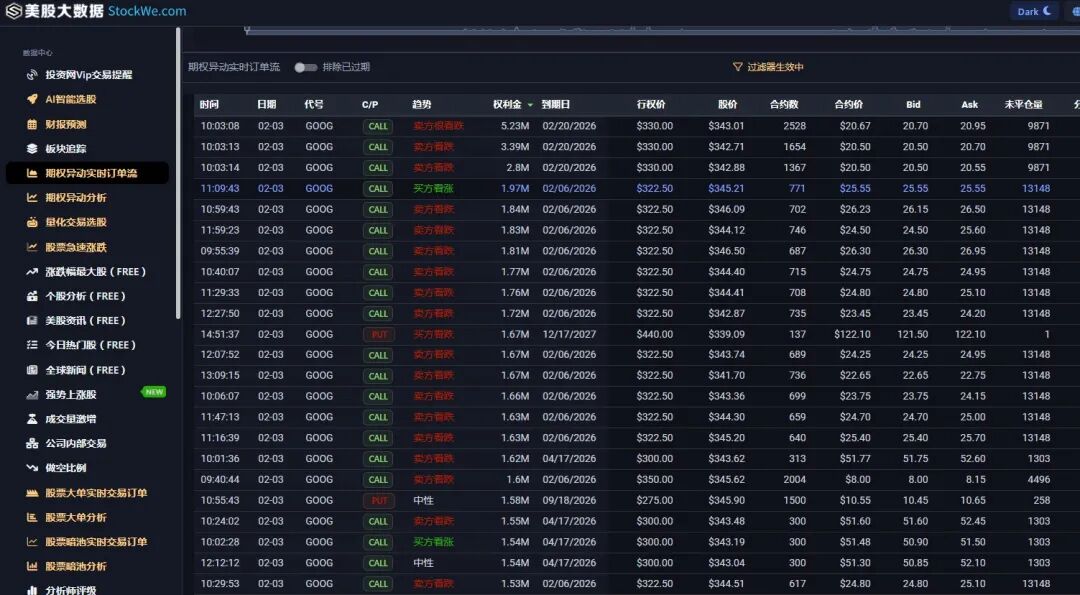Sort by the 合约价 column header
The height and width of the screenshot is (595, 1080).
[x=849, y=105]
